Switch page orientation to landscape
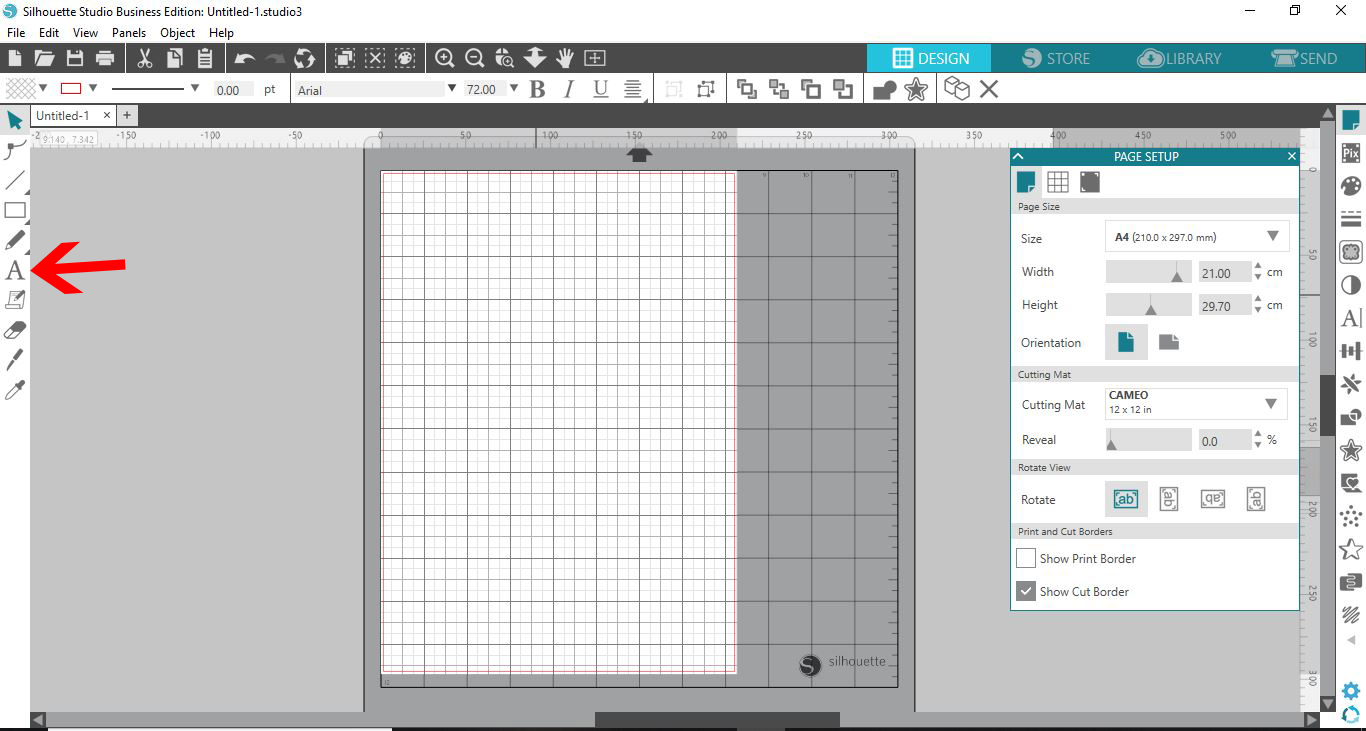This screenshot has height=731, width=1366. [1167, 341]
